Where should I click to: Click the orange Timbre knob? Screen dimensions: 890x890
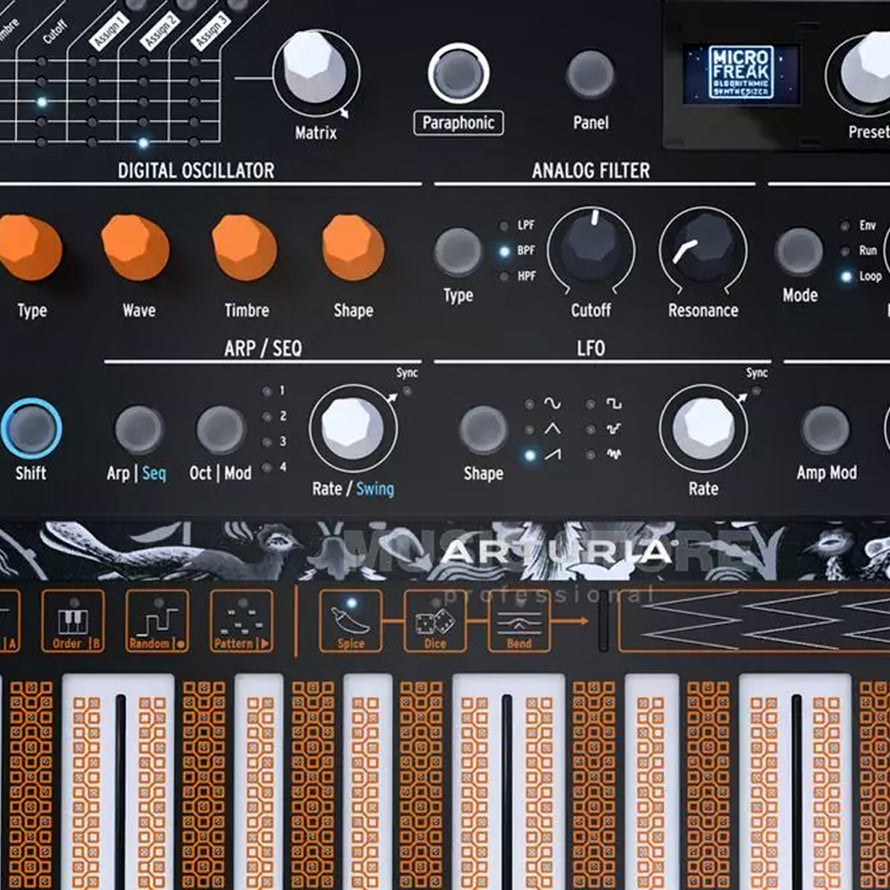pyautogui.click(x=244, y=247)
